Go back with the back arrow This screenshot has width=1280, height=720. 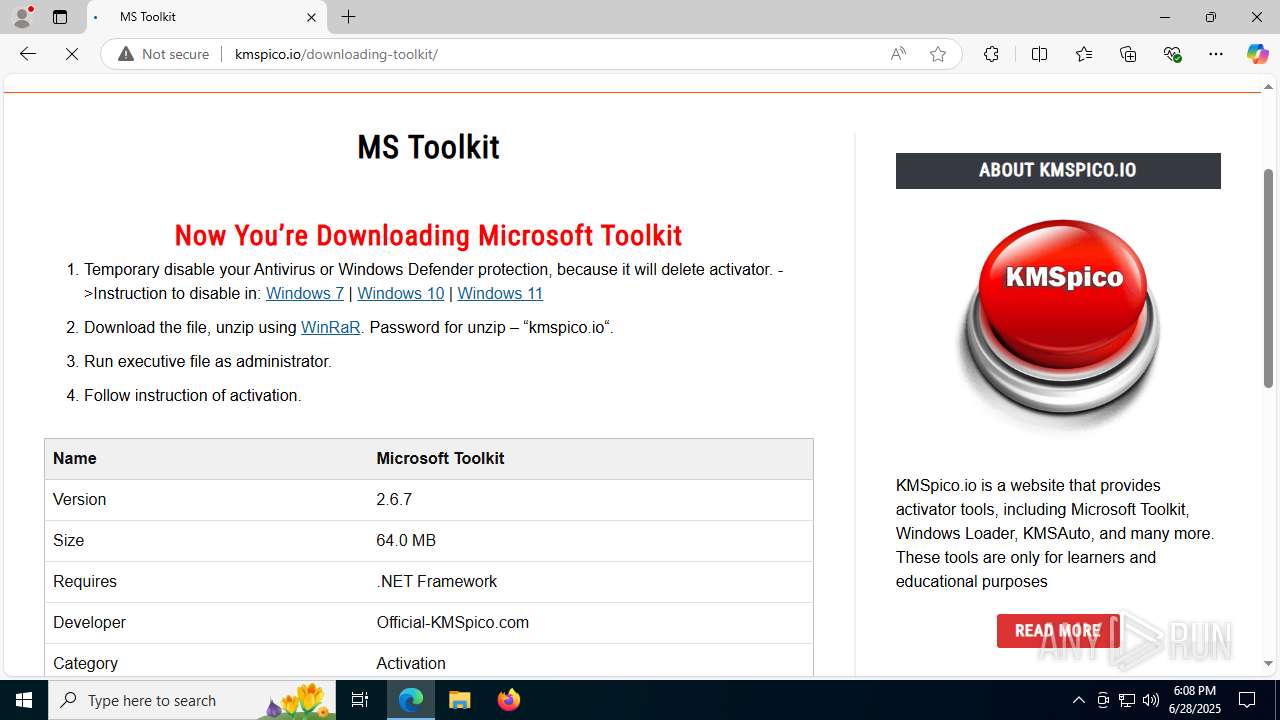click(x=28, y=54)
